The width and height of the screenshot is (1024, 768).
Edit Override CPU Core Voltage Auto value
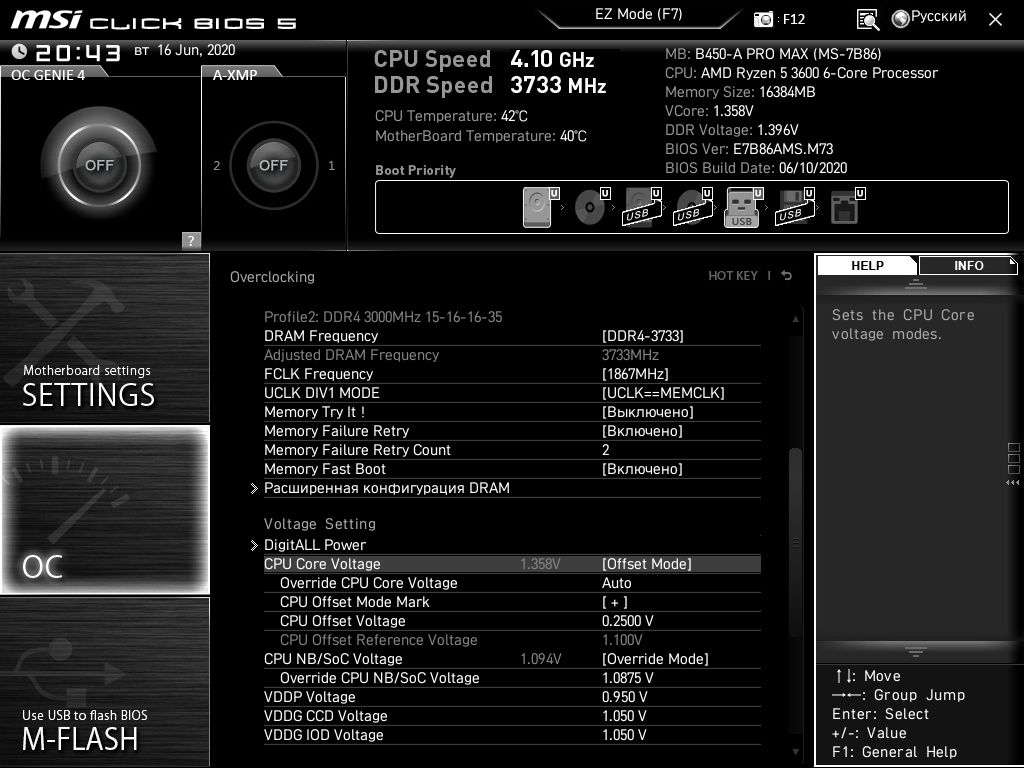(512, 583)
